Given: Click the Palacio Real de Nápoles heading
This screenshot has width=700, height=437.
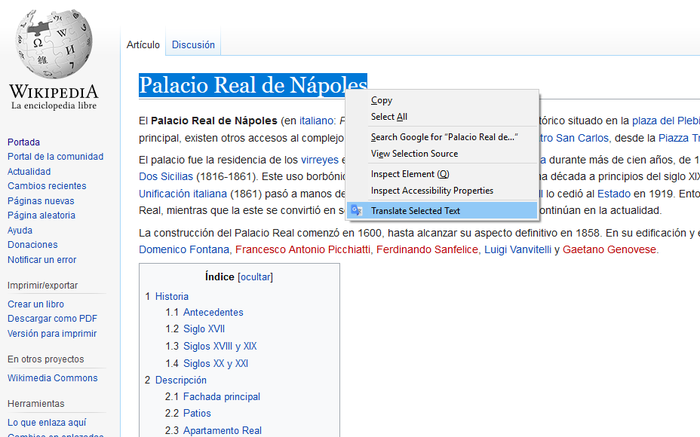Looking at the screenshot, I should click(x=252, y=85).
